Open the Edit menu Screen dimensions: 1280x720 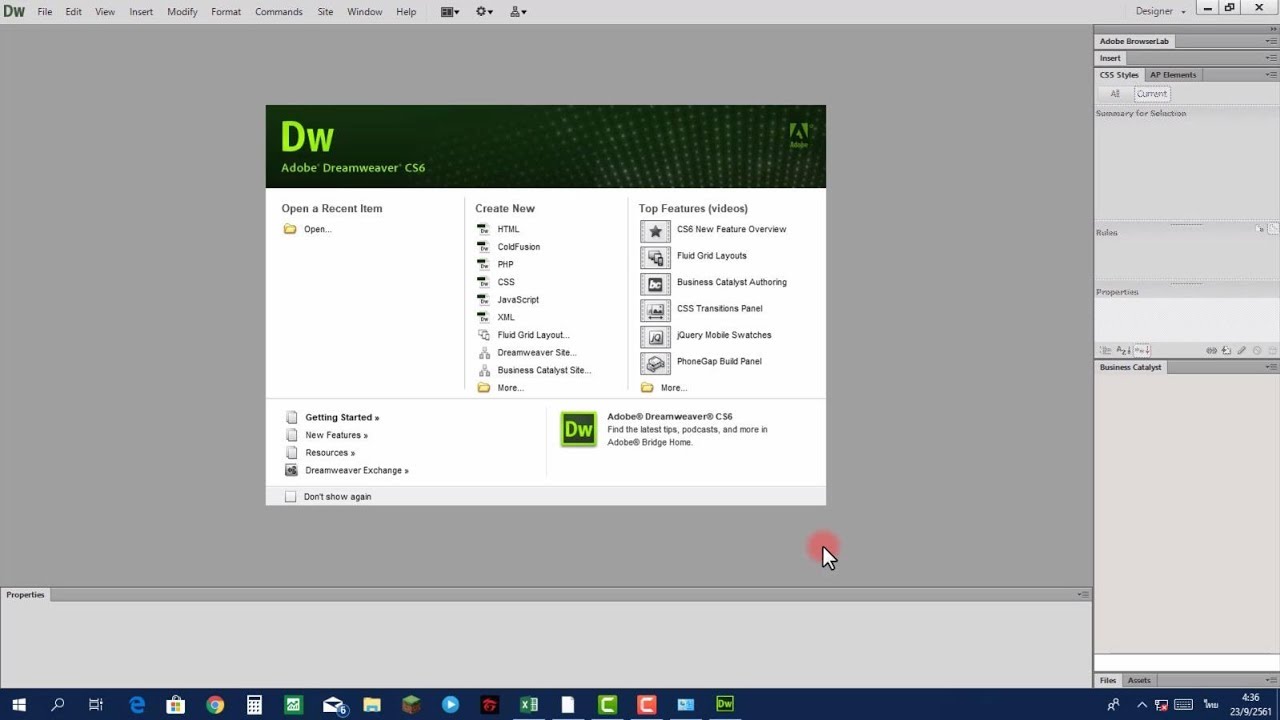(x=74, y=12)
